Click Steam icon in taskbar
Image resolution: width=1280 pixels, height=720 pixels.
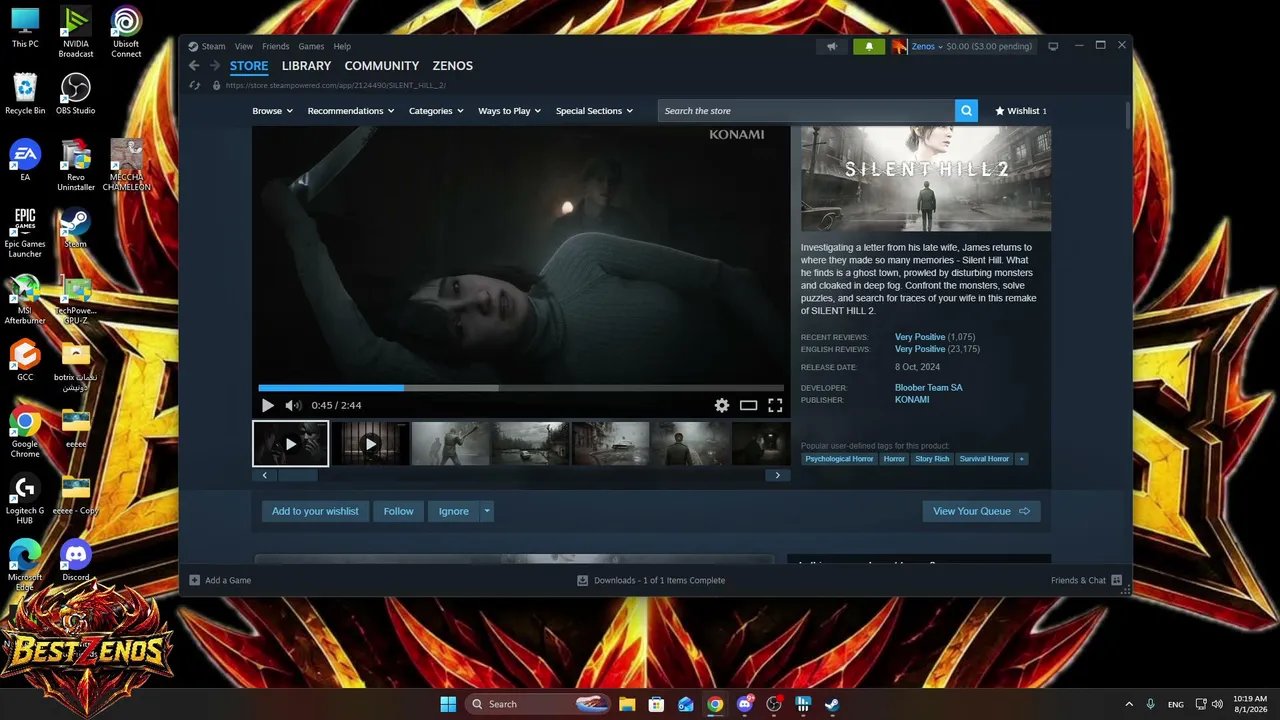pos(832,704)
